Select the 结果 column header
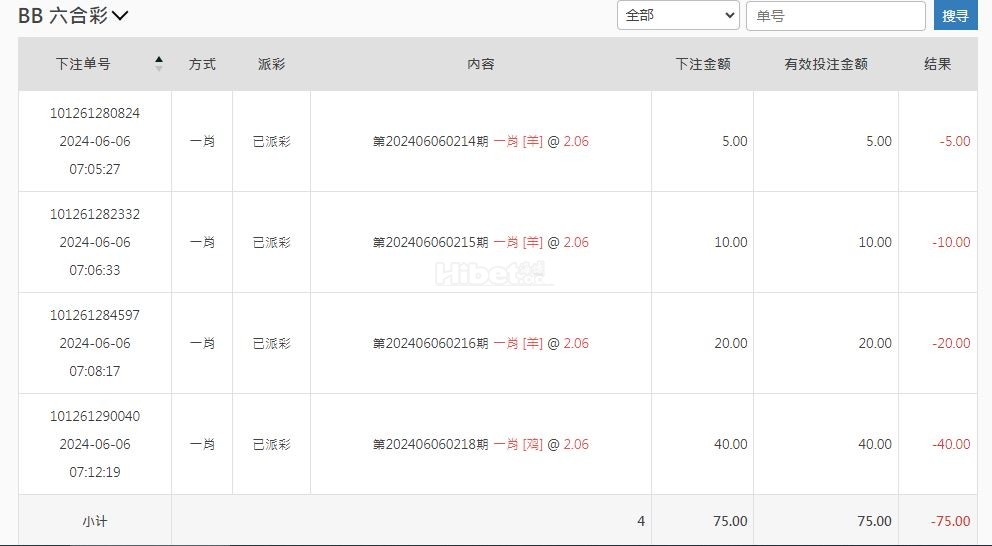 (x=938, y=64)
